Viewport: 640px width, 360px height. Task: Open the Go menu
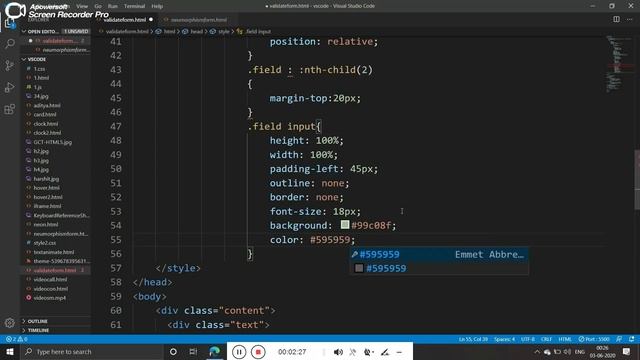(x=98, y=6)
